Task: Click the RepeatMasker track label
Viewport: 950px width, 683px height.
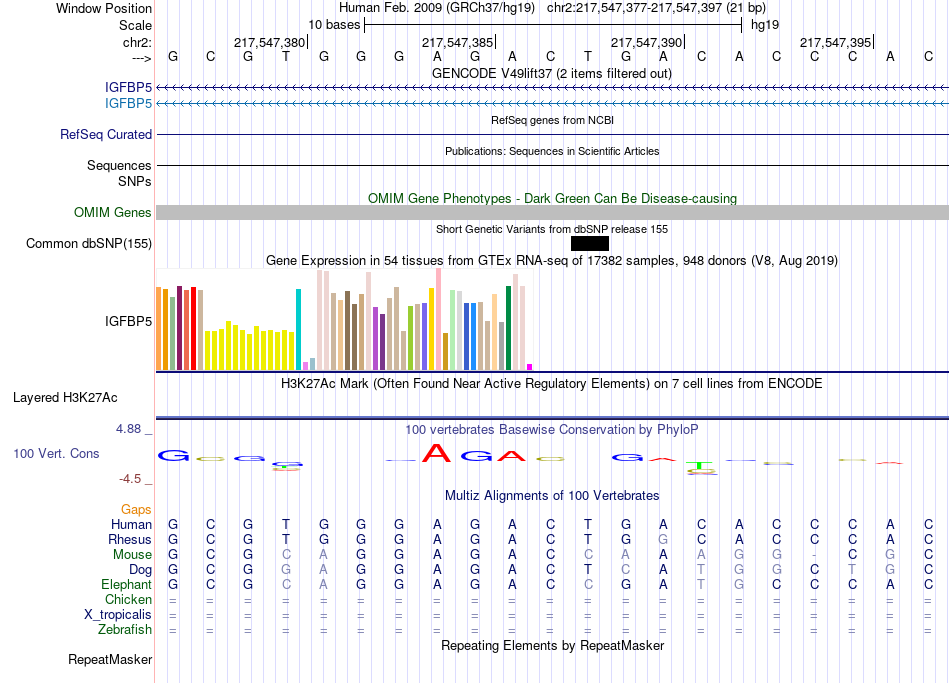Action: (x=110, y=659)
